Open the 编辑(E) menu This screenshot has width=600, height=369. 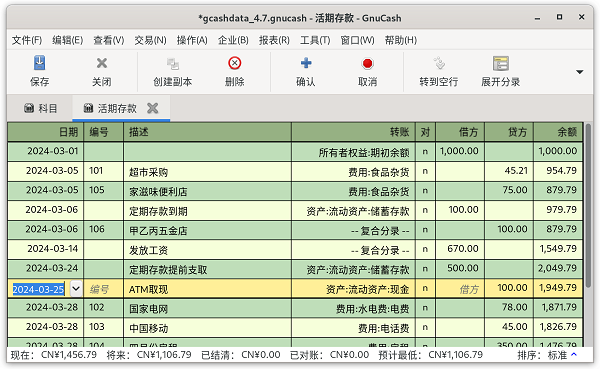coord(67,40)
